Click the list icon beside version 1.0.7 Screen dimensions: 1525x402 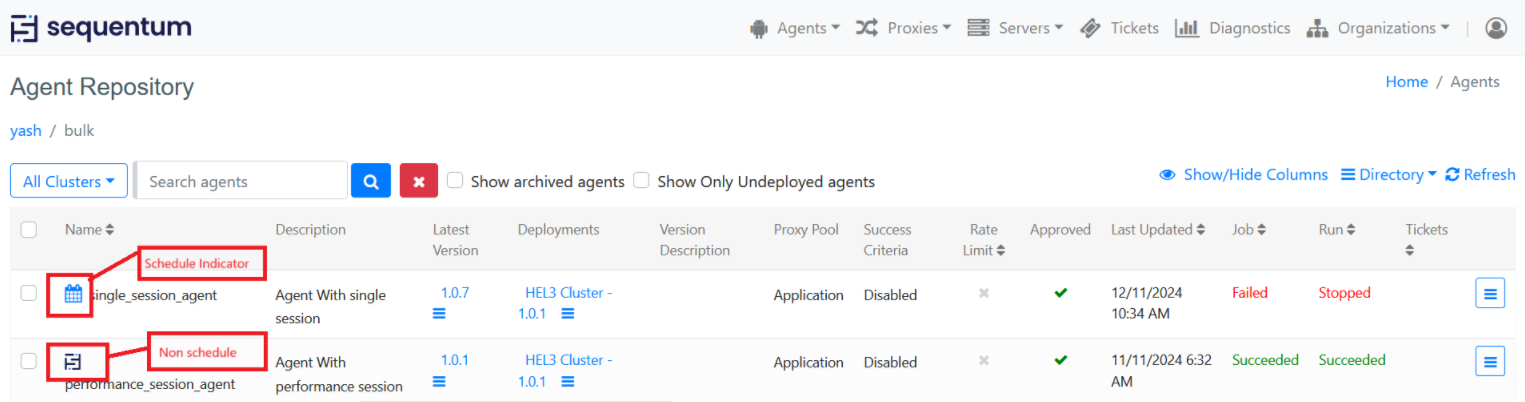coord(439,314)
